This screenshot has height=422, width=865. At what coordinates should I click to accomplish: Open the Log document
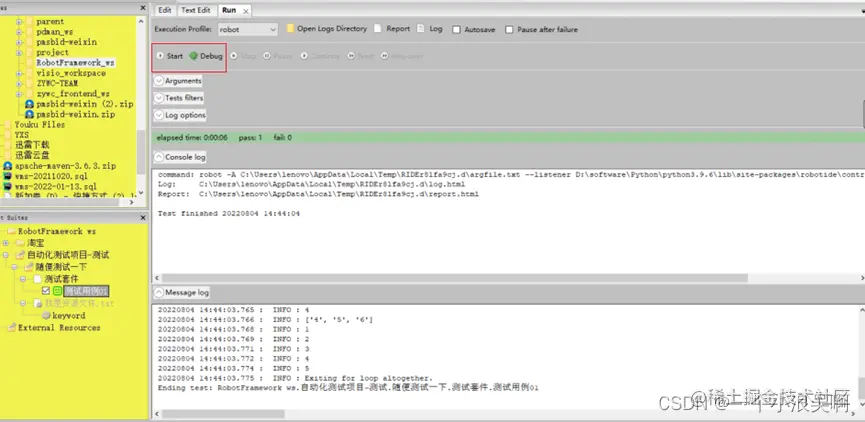(430, 29)
